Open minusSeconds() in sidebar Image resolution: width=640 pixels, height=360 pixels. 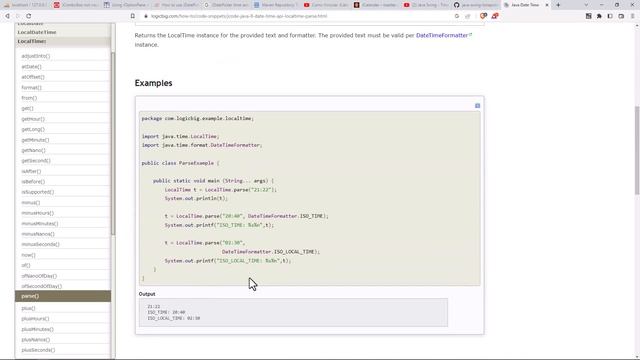click(x=40, y=244)
